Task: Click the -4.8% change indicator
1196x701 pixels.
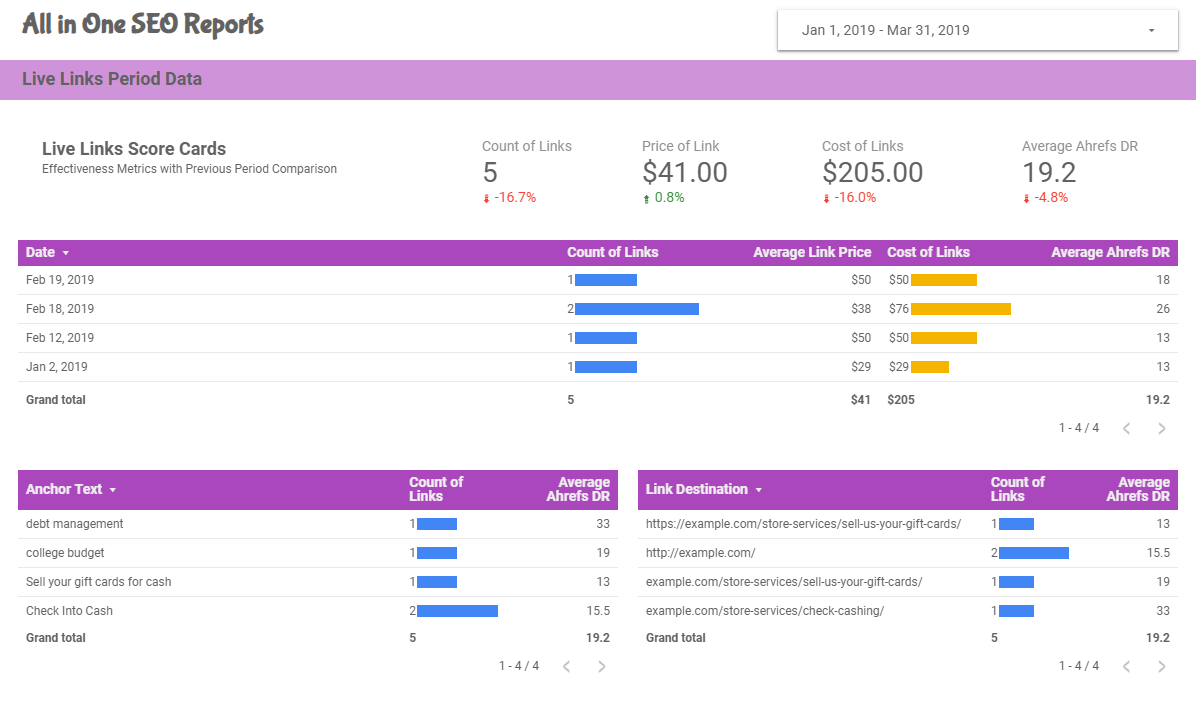Action: tap(1045, 198)
